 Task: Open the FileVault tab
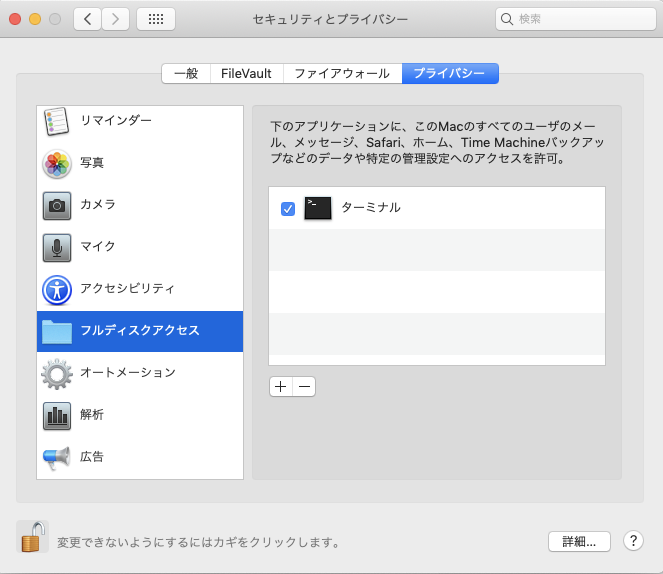[x=247, y=74]
